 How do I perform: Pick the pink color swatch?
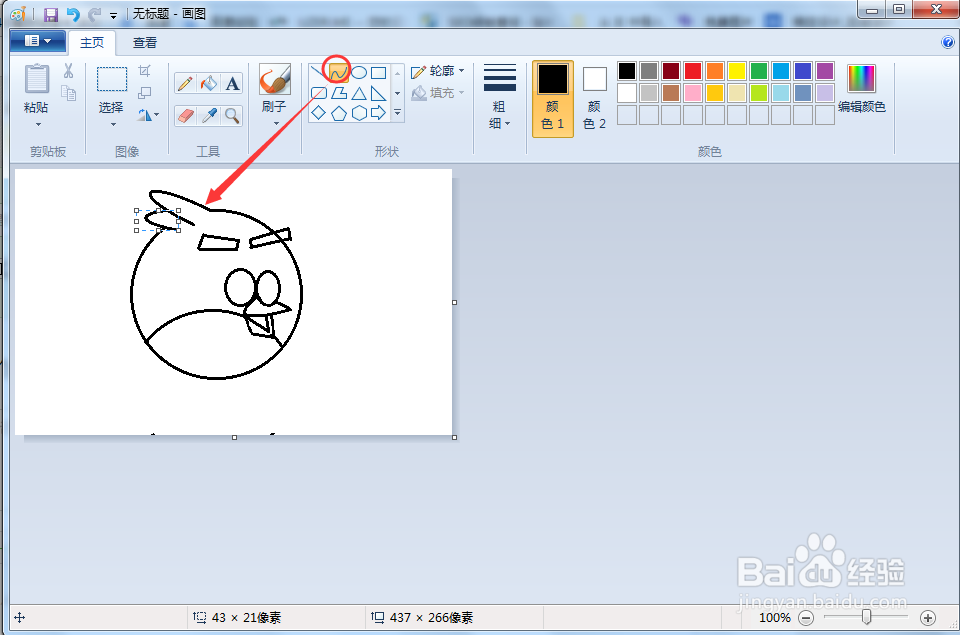click(x=692, y=93)
